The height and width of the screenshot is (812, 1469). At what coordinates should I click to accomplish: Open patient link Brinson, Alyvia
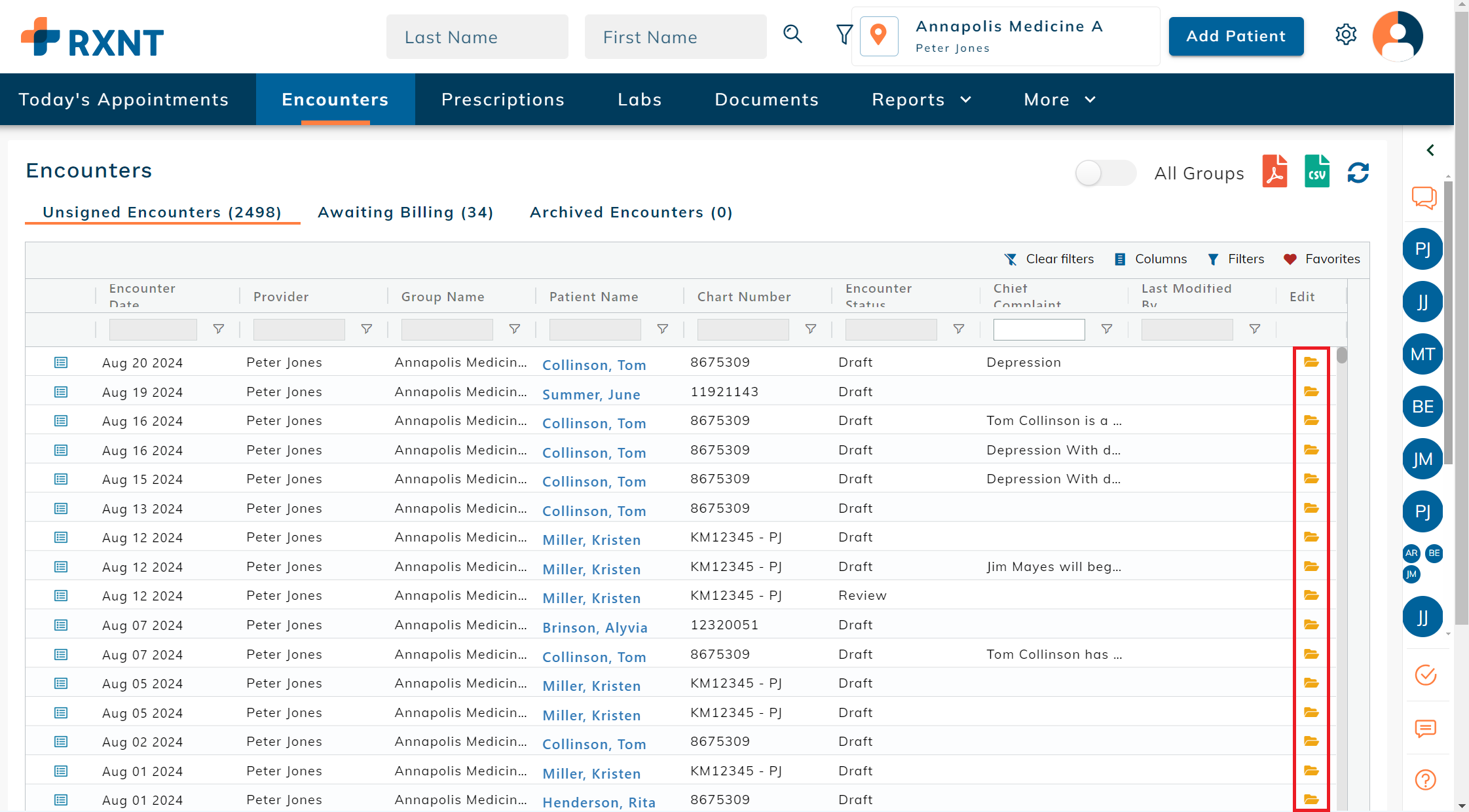[x=595, y=627]
